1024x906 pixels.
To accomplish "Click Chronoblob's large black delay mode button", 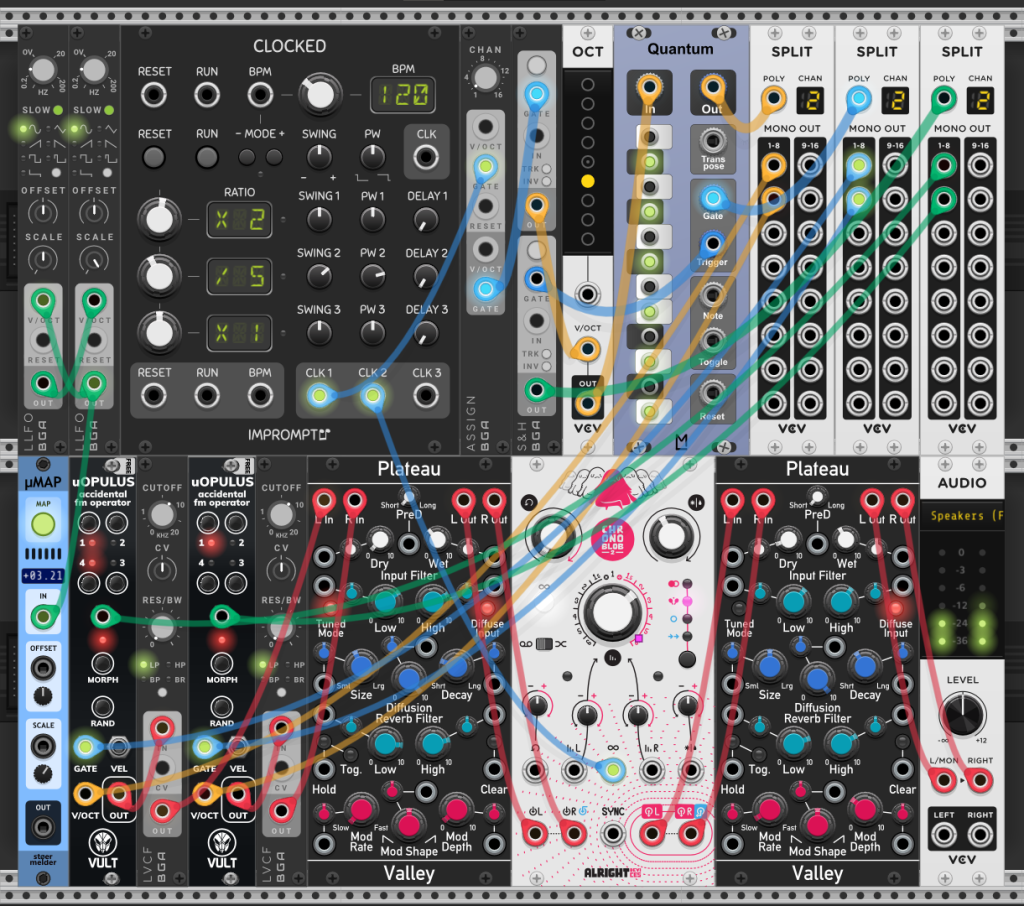I will 687,659.
